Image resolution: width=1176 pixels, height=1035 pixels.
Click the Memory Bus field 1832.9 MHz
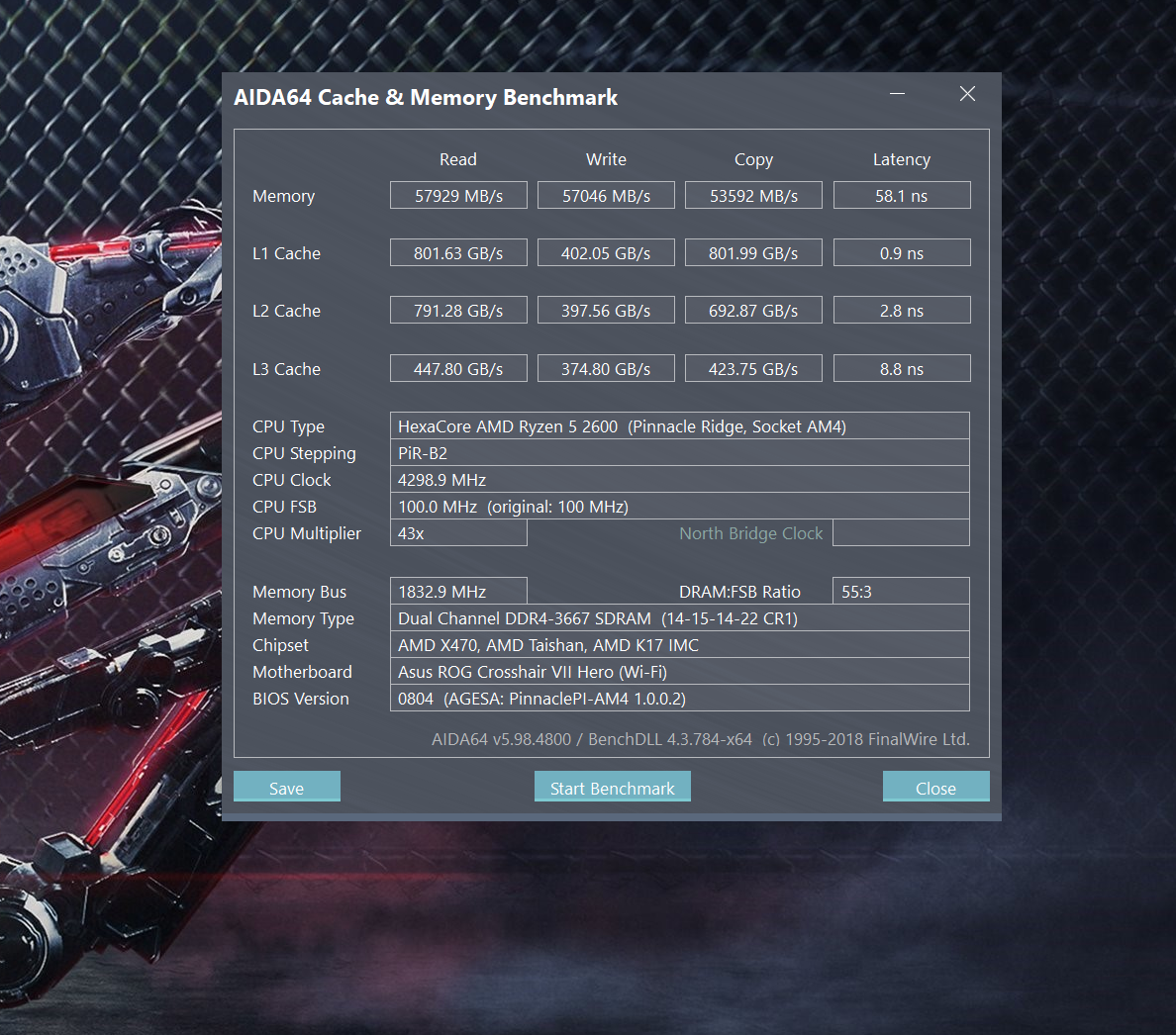[x=458, y=592]
